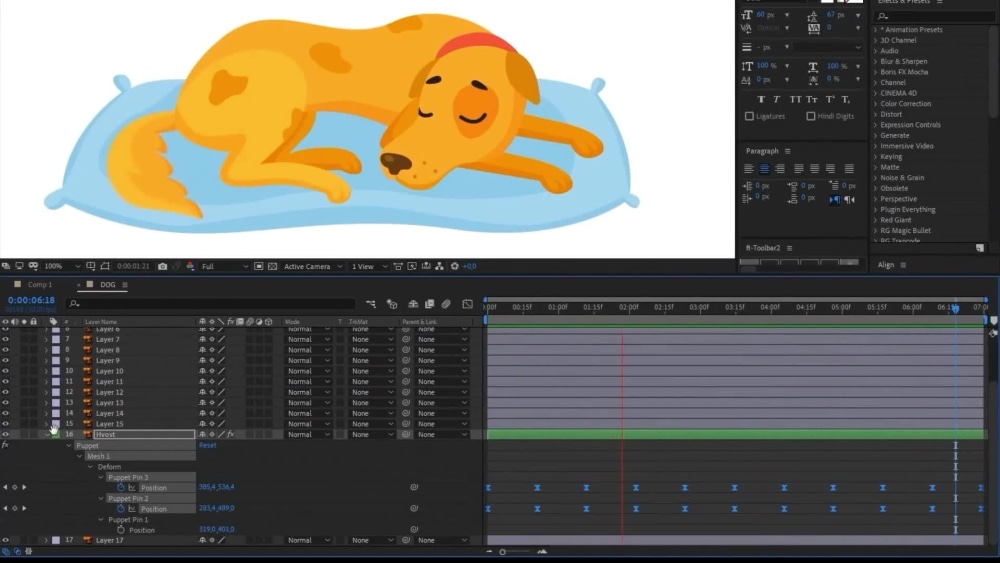Align paragraph text right
The height and width of the screenshot is (563, 1000).
coord(779,169)
